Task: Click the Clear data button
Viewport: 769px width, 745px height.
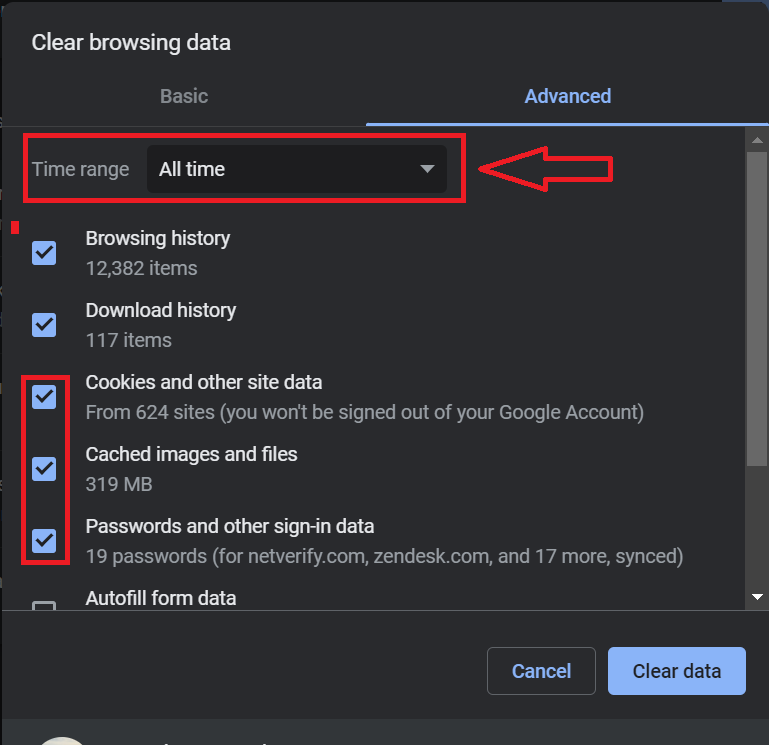Action: (676, 671)
